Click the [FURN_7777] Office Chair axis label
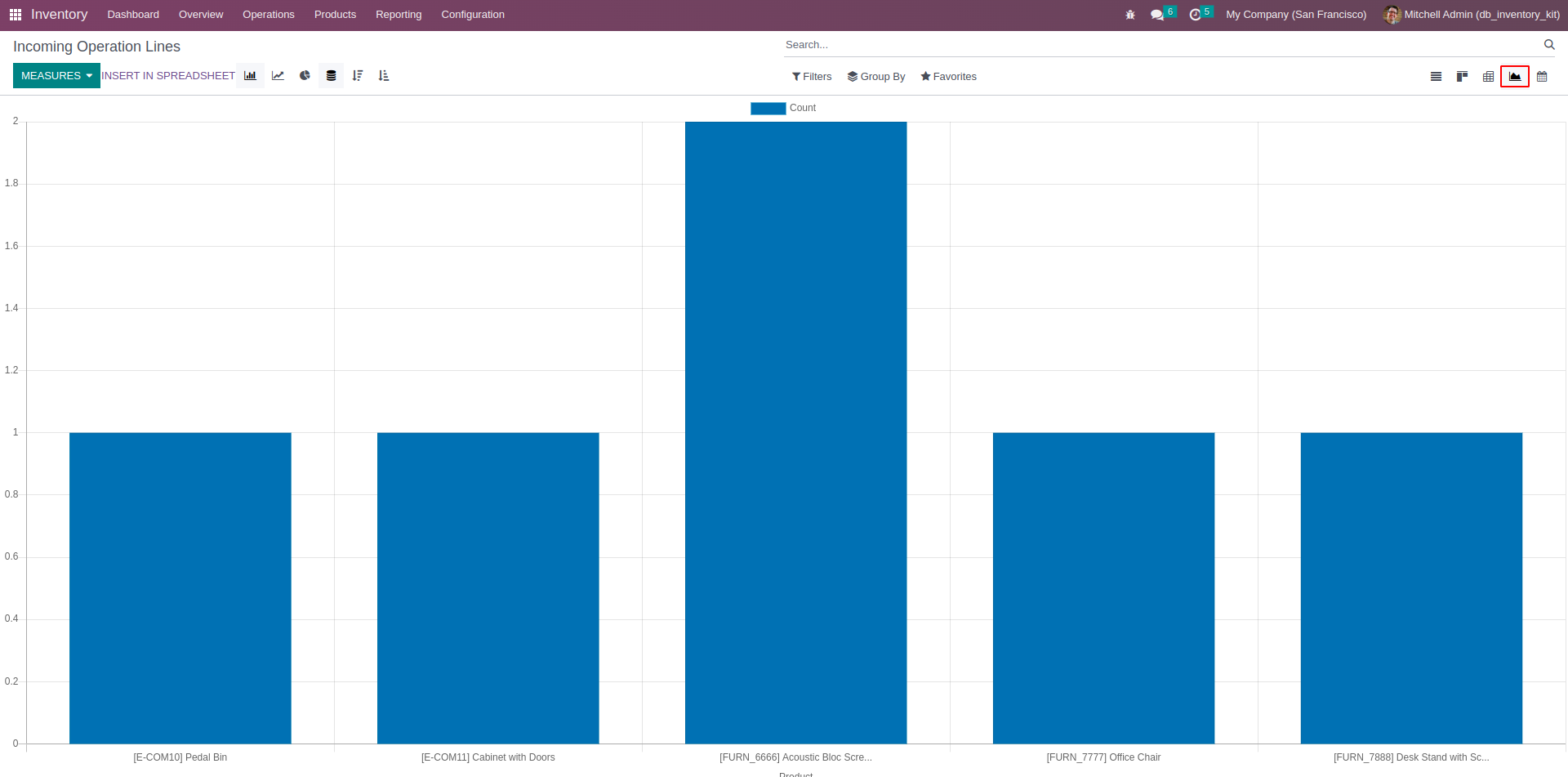Screen dimensions: 1568x777 coord(1104,757)
